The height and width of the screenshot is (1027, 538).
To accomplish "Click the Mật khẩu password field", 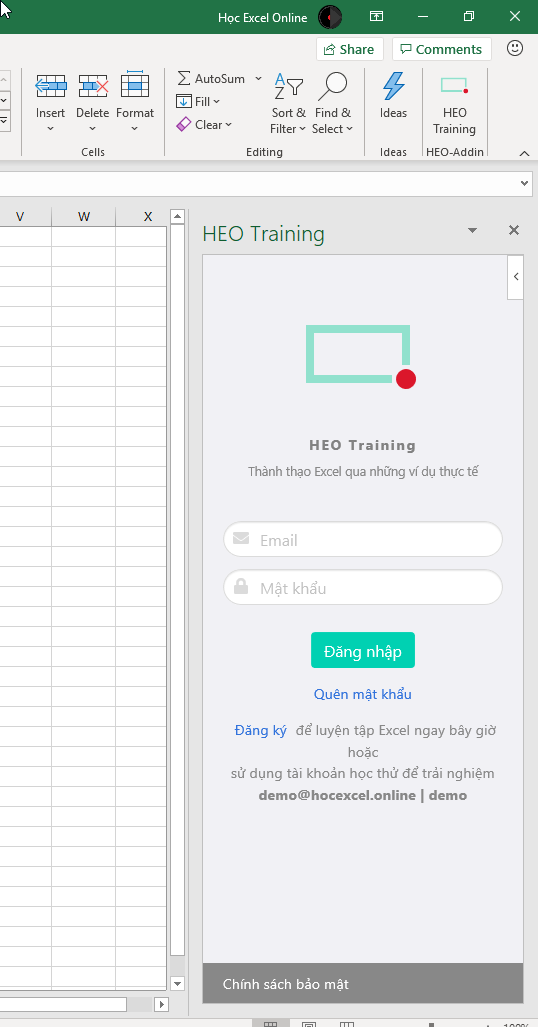I will point(363,588).
